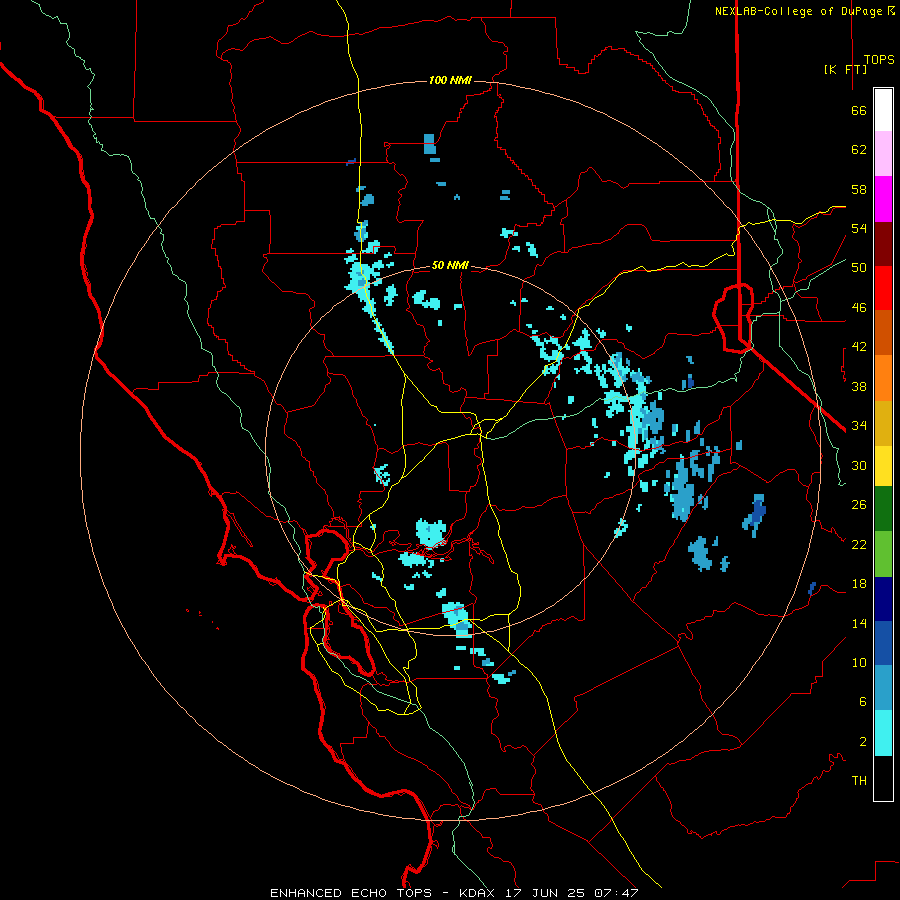This screenshot has width=900, height=900.
Task: Click the 58 legend value
Action: click(859, 189)
